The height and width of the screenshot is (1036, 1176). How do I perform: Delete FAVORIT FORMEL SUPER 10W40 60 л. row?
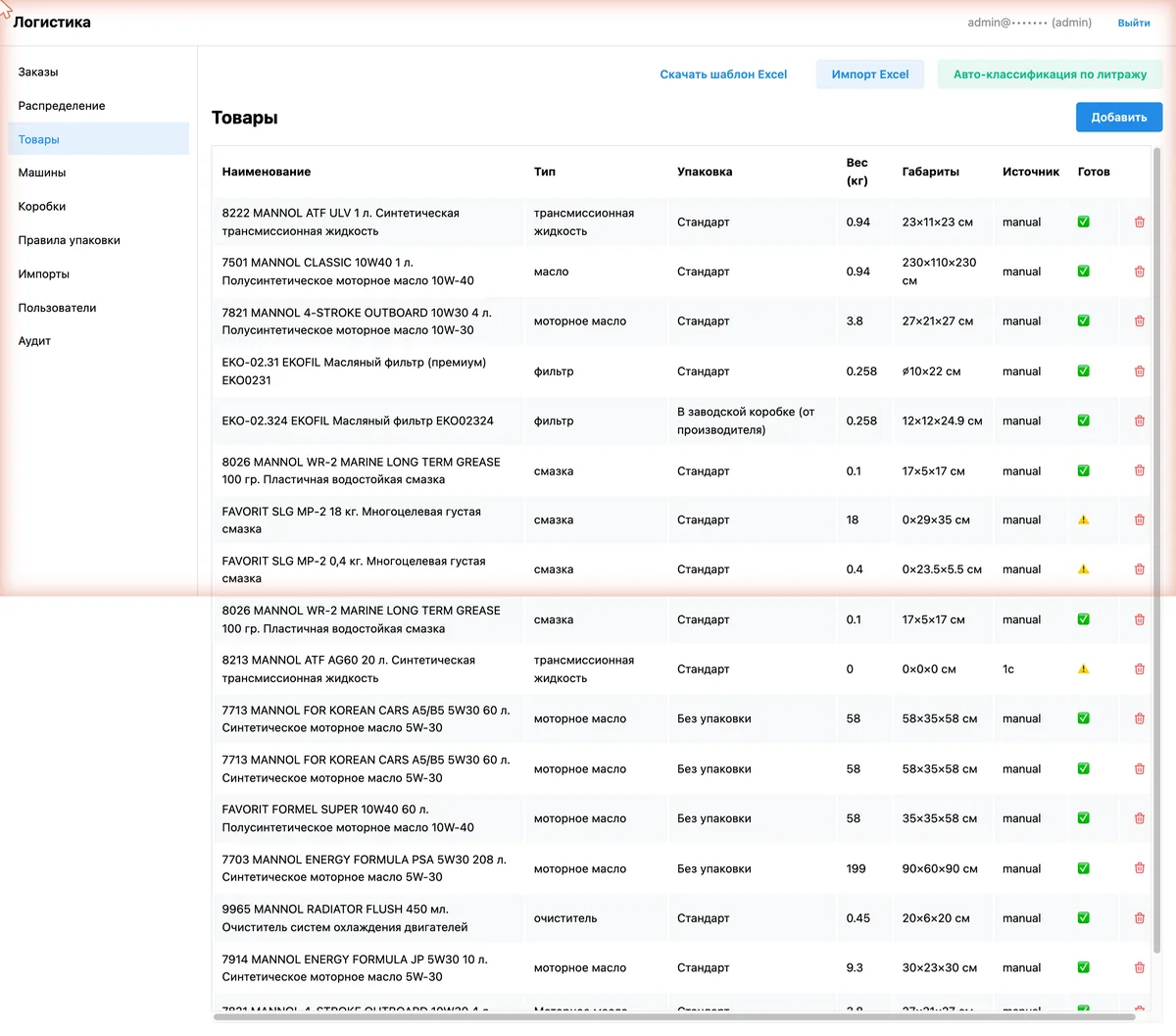point(1139,818)
